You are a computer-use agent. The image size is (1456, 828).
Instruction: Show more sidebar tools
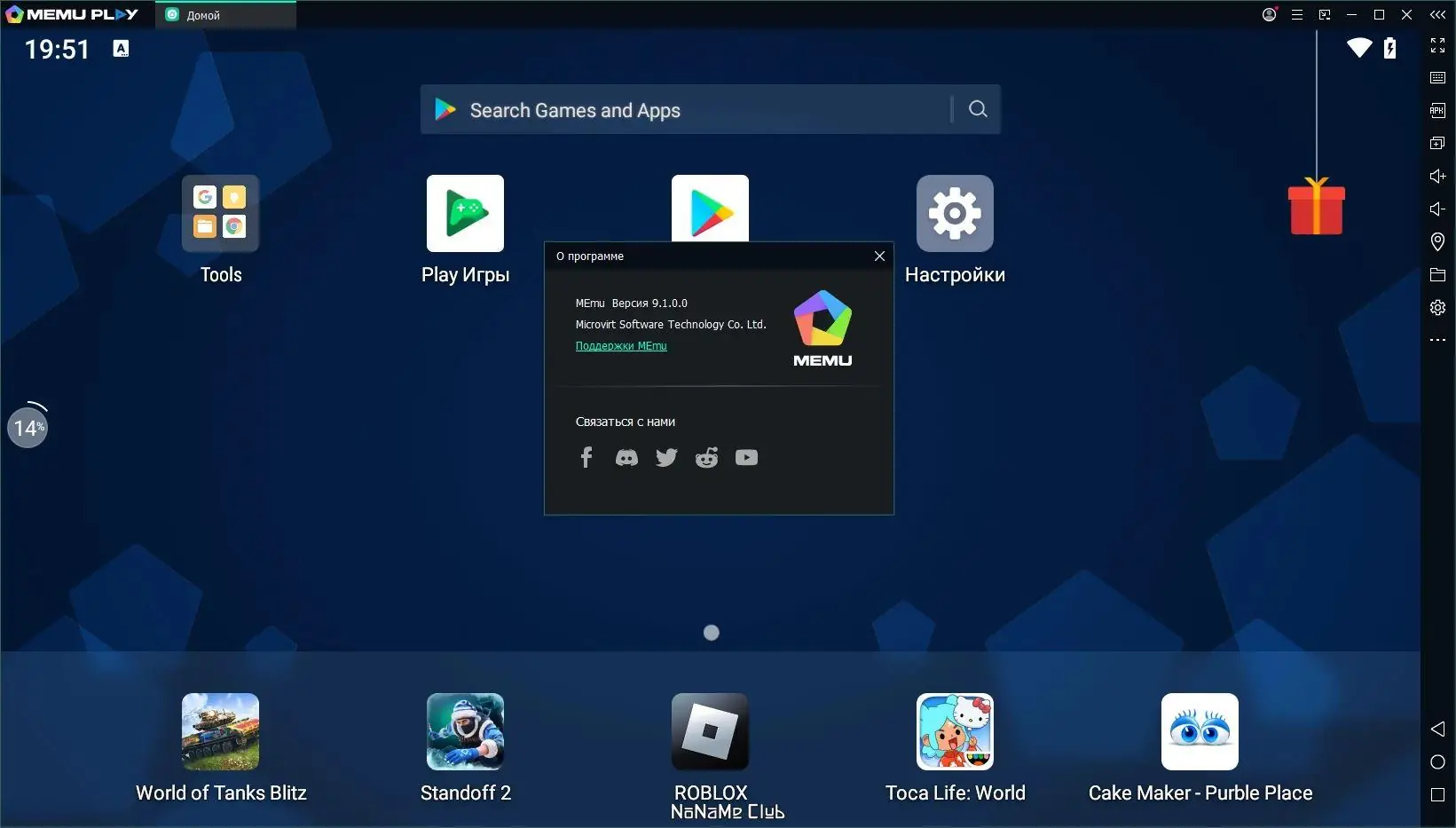pyautogui.click(x=1438, y=340)
